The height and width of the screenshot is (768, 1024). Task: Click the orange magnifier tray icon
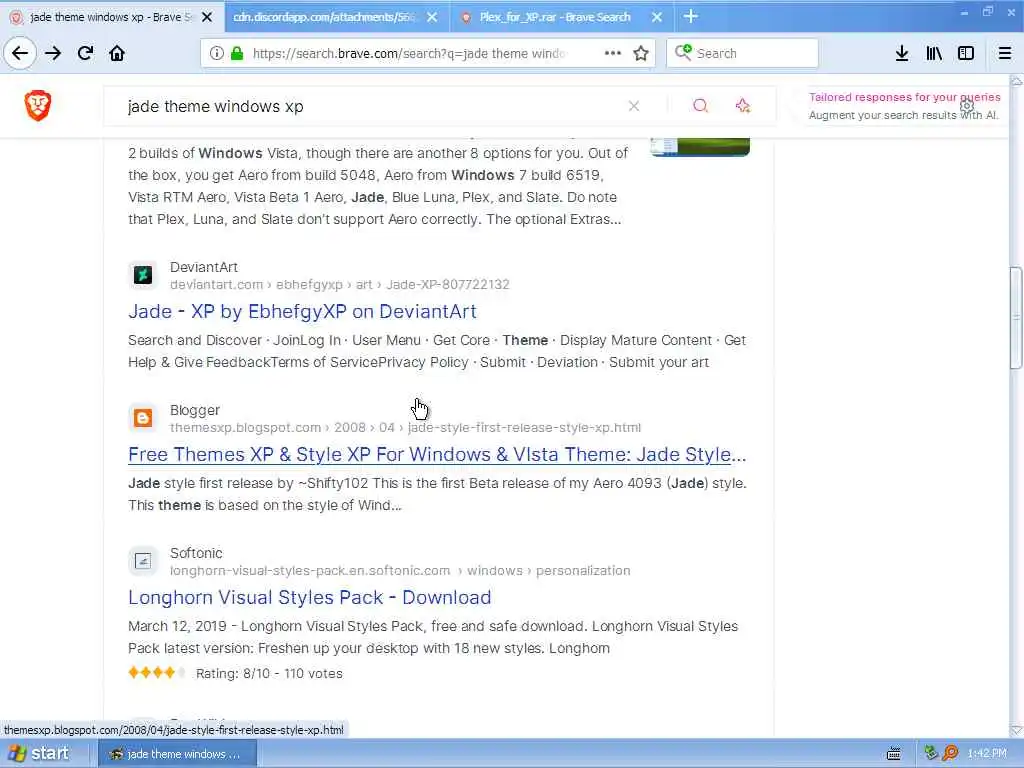pyautogui.click(x=950, y=754)
